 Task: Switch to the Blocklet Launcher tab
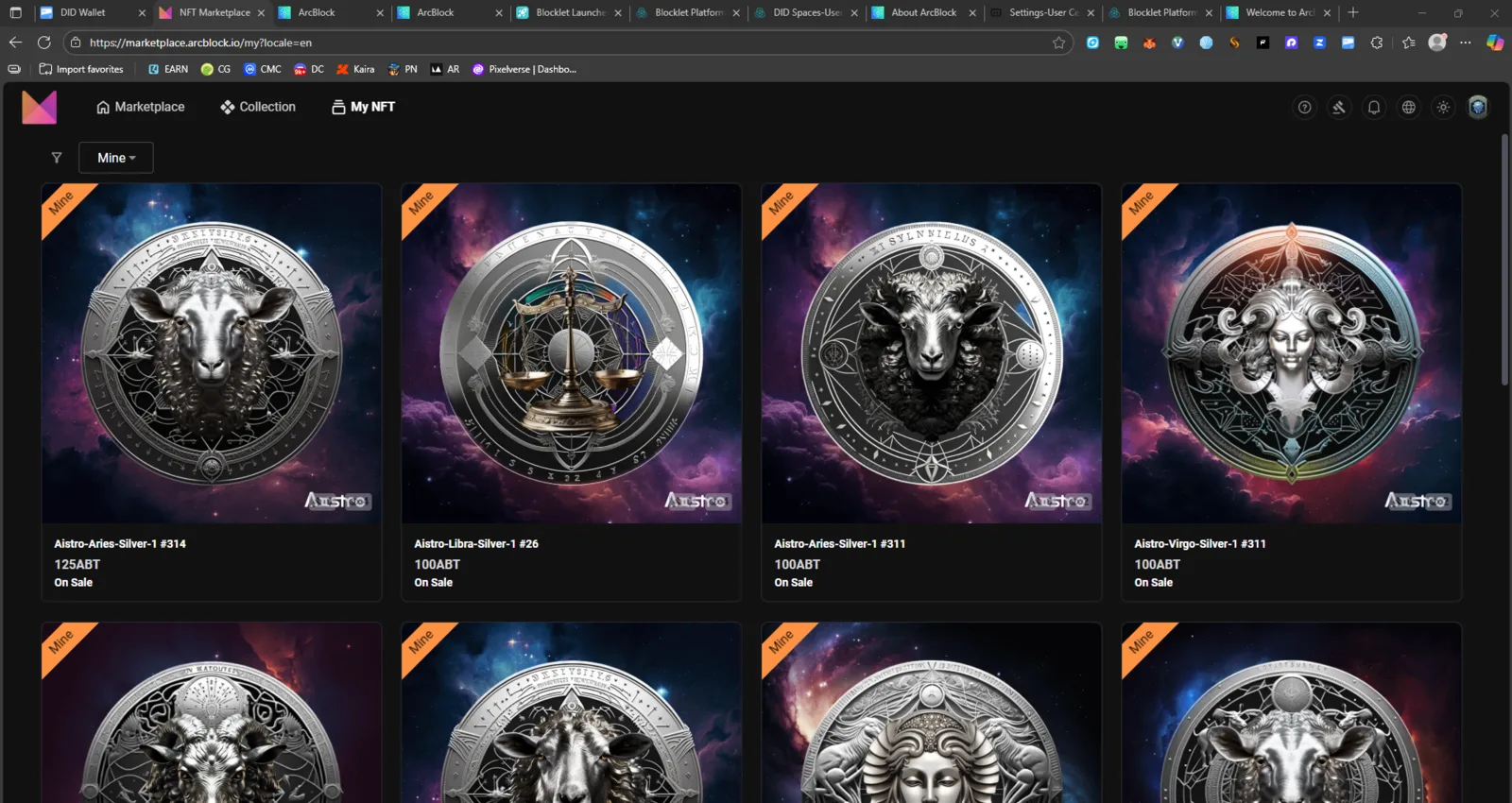pos(570,12)
